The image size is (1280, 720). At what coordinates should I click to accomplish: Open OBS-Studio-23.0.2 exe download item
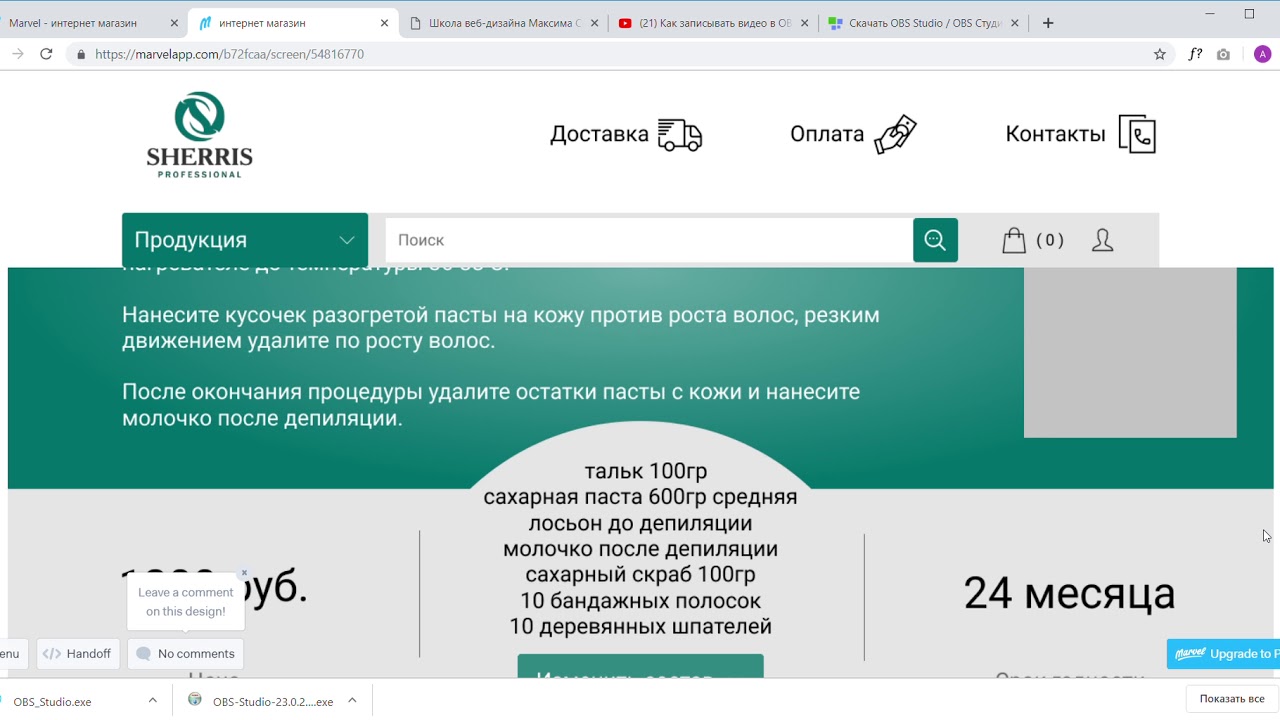tap(263, 702)
